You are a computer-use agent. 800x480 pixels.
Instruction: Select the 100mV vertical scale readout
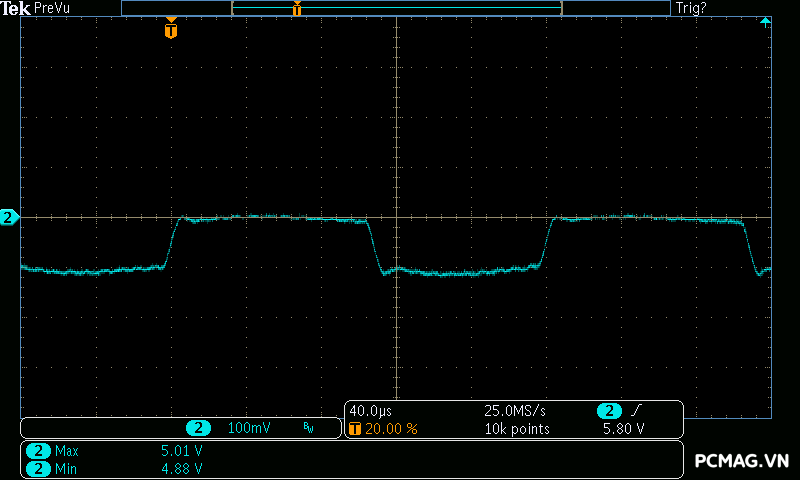(249, 428)
